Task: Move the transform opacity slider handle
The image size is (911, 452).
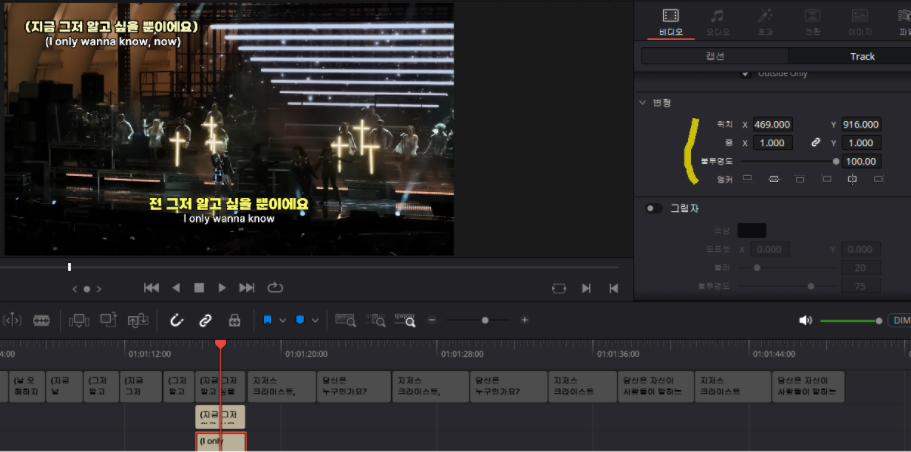Action: pos(836,162)
